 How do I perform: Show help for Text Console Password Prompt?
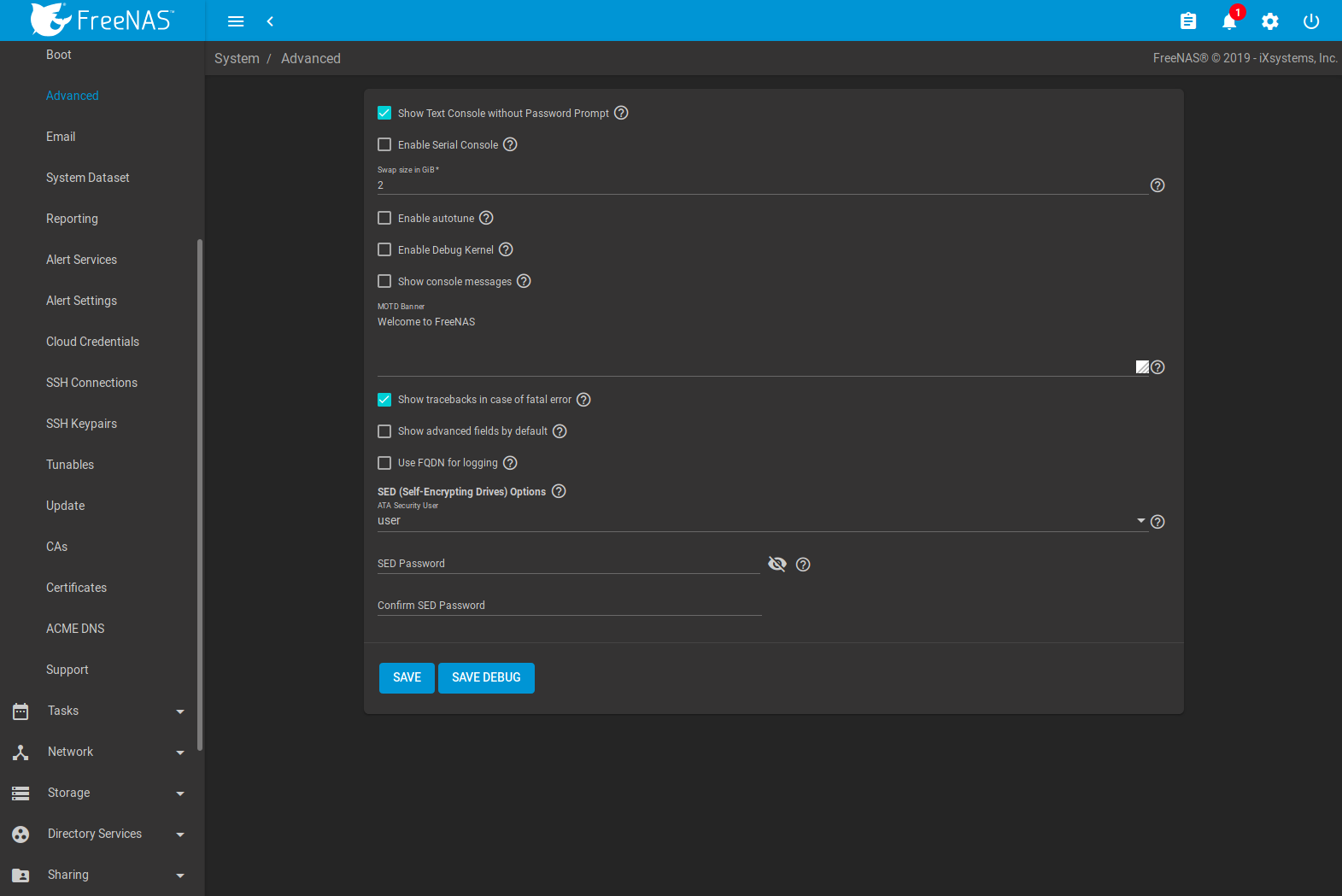click(621, 113)
